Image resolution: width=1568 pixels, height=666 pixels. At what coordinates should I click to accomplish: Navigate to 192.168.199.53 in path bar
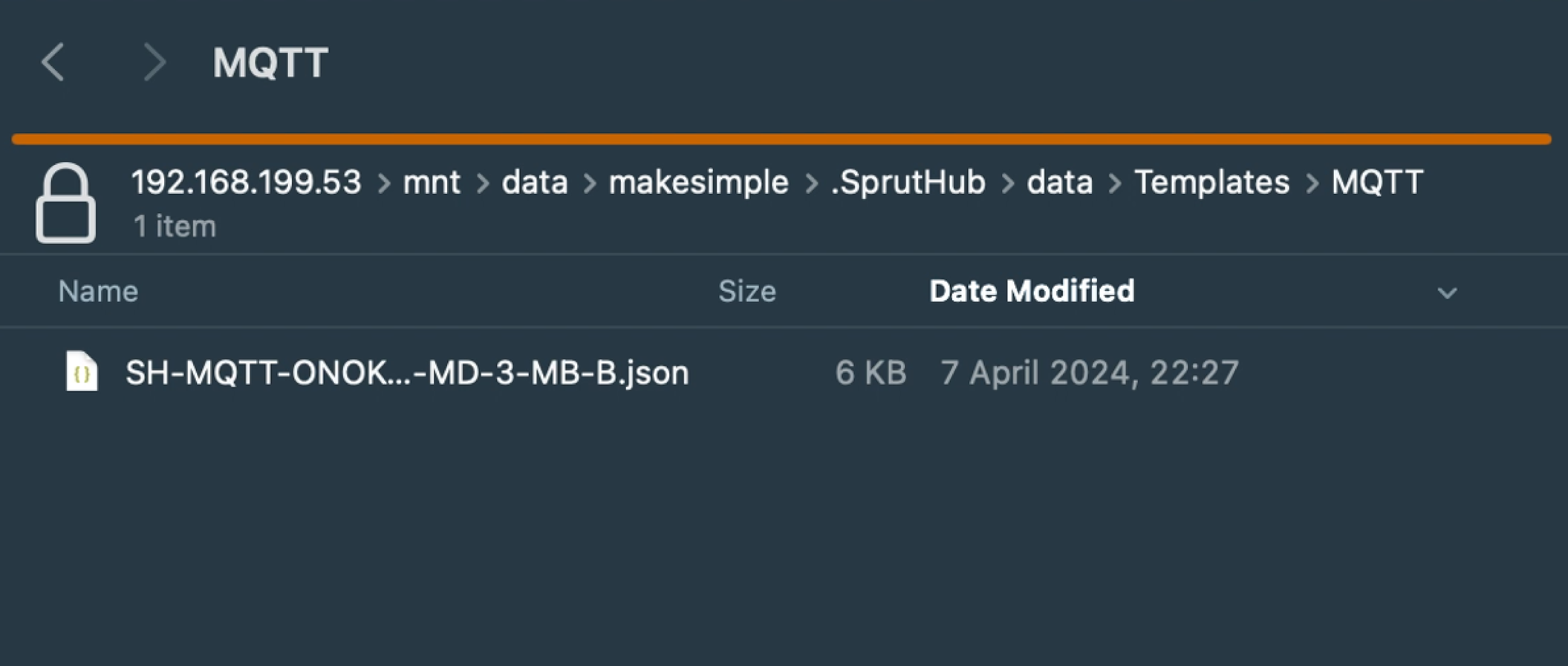click(x=246, y=183)
